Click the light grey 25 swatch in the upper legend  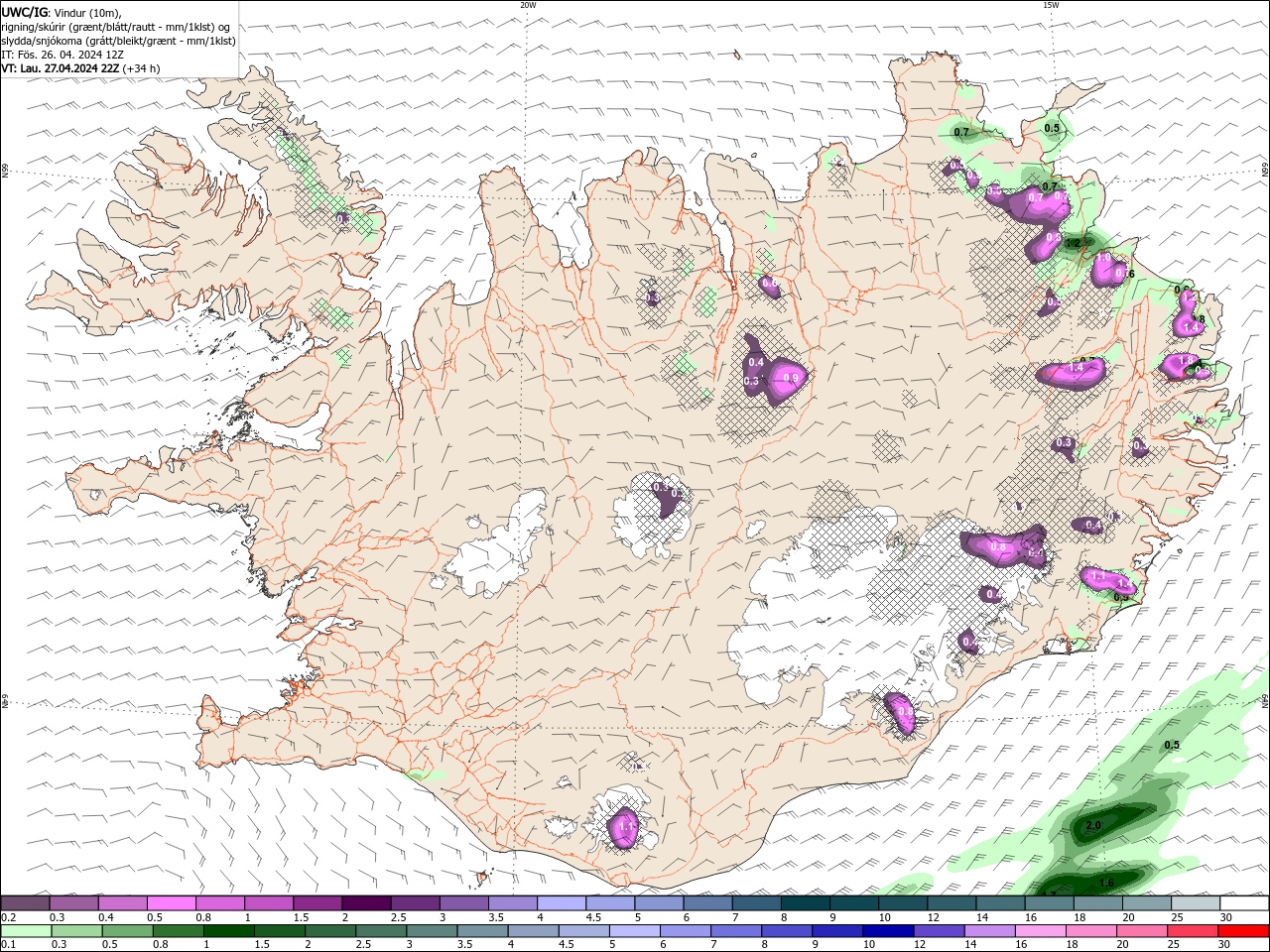tap(1196, 903)
